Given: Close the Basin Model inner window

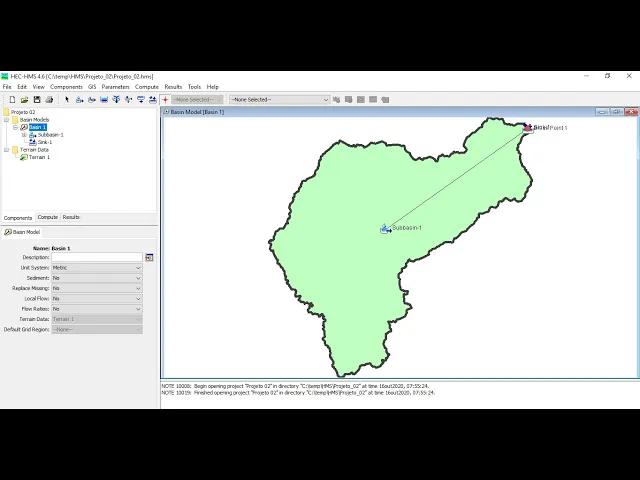Looking at the screenshot, I should pos(631,111).
